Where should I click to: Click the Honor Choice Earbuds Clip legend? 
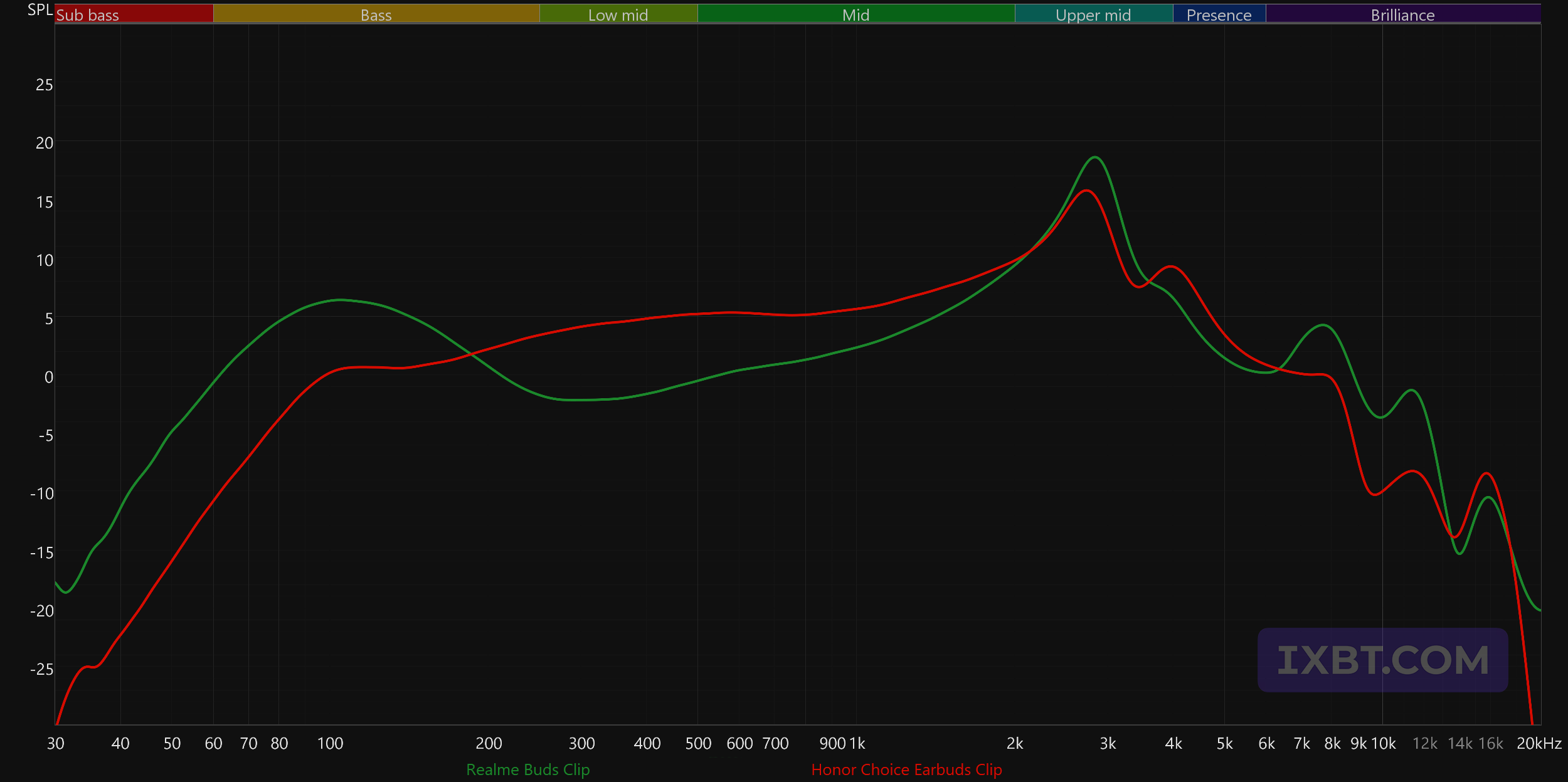[x=906, y=769]
